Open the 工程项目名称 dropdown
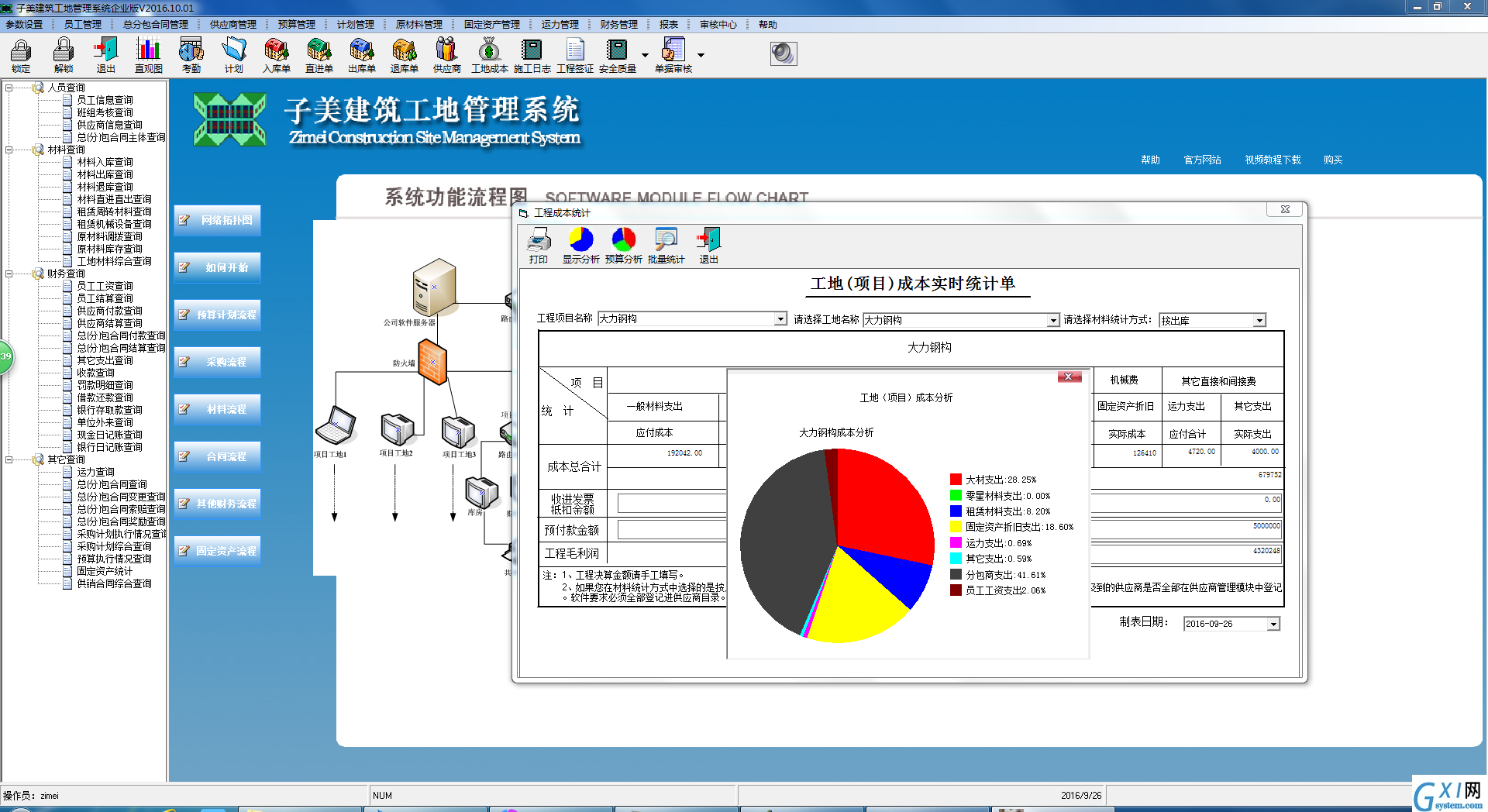 coord(780,319)
